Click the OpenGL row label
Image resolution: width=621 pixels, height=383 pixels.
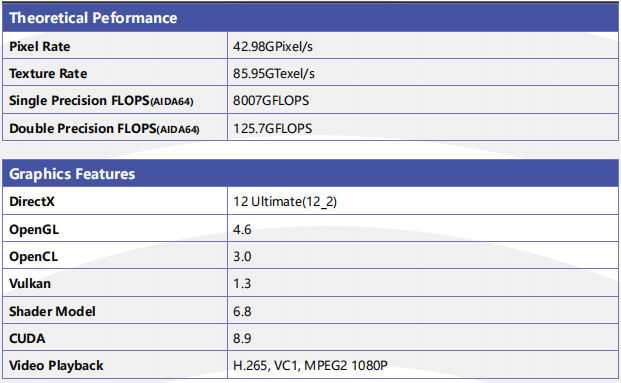point(34,230)
